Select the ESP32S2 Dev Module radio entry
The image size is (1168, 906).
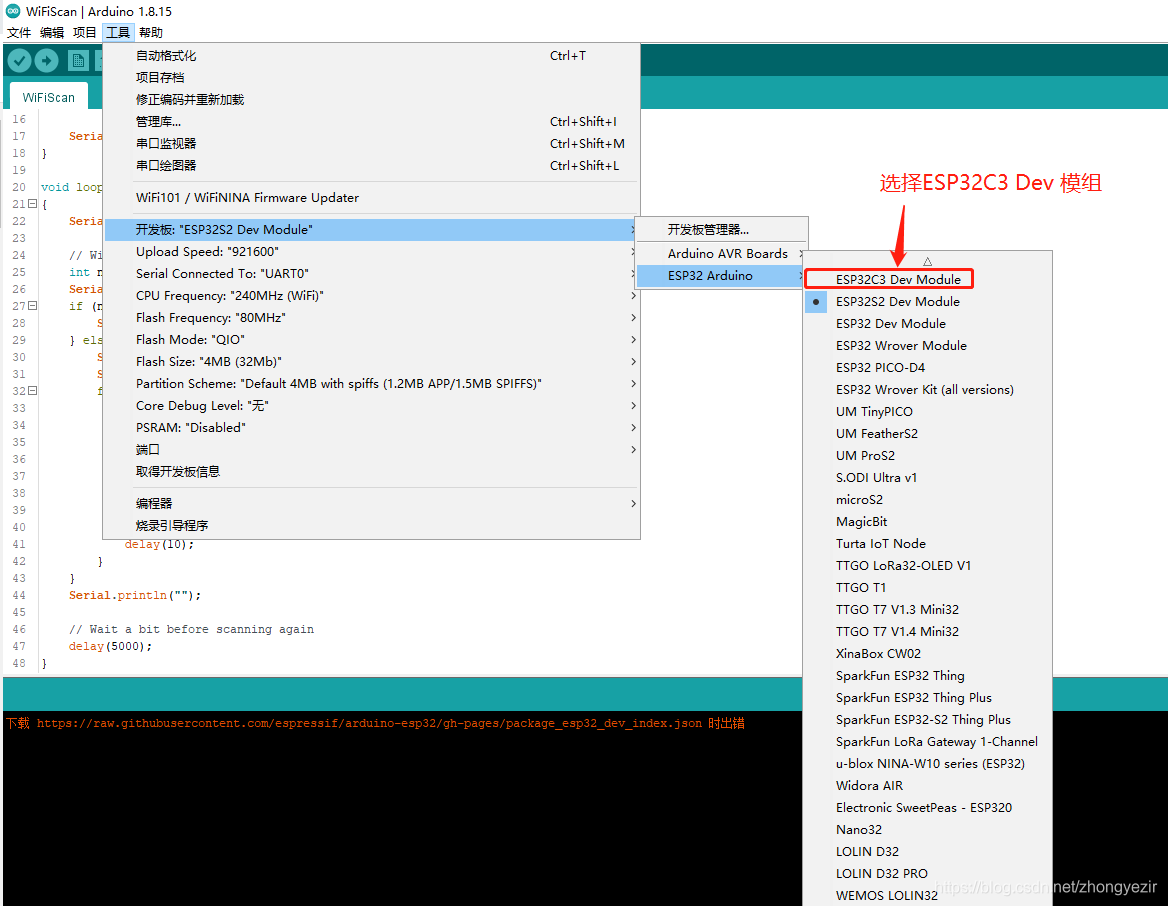(927, 302)
